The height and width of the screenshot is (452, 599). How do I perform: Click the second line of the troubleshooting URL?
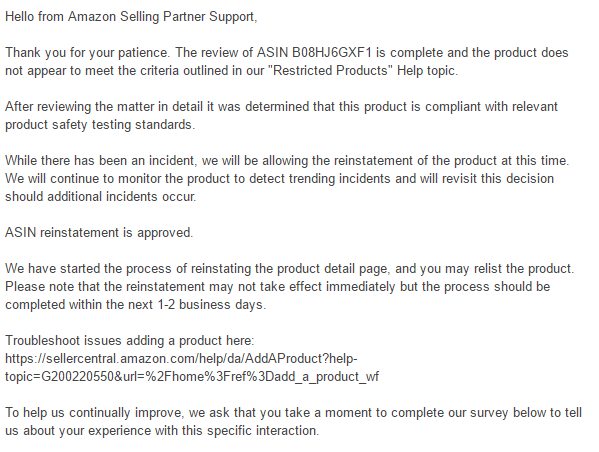click(192, 377)
